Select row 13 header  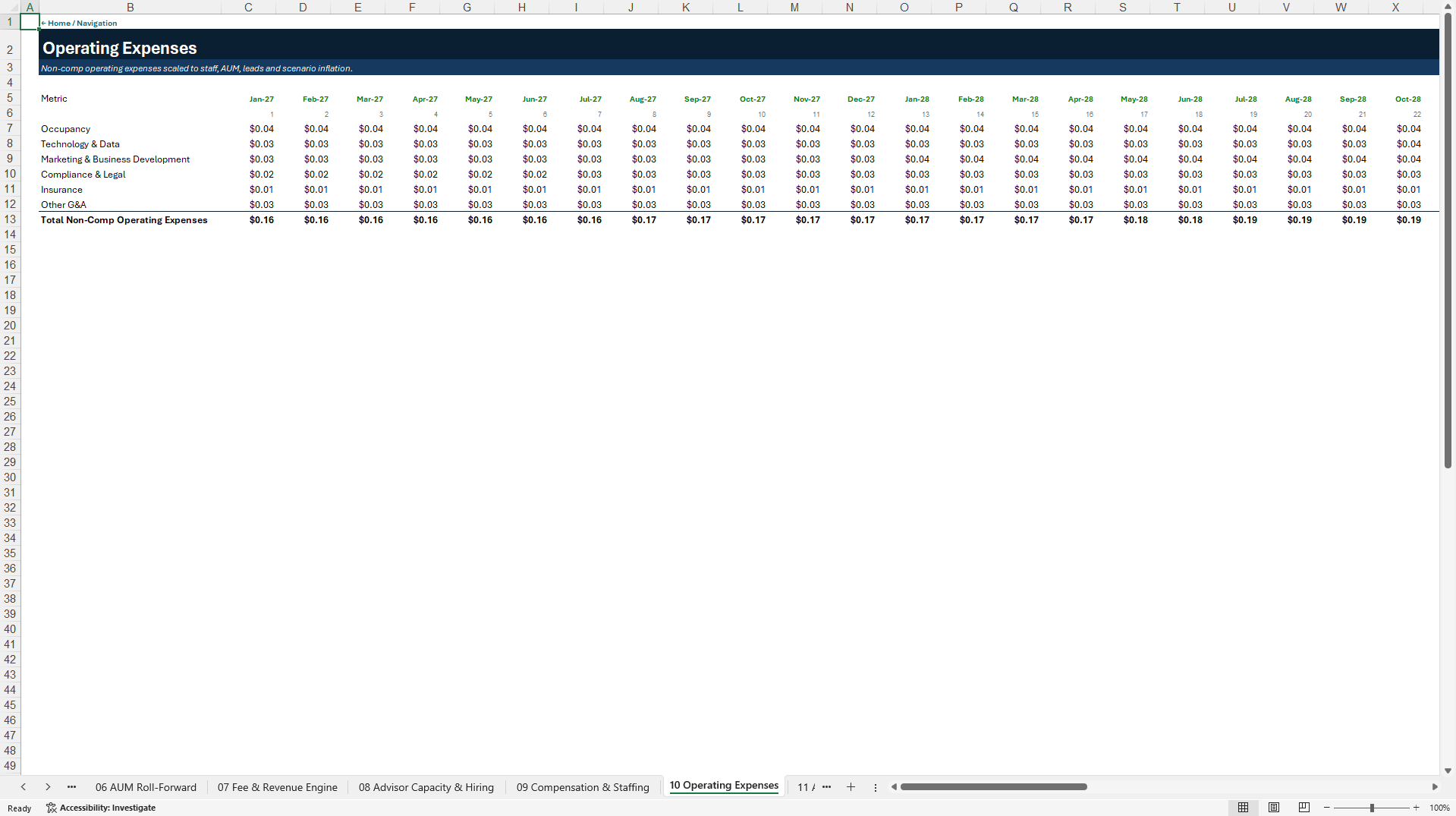pyautogui.click(x=10, y=219)
